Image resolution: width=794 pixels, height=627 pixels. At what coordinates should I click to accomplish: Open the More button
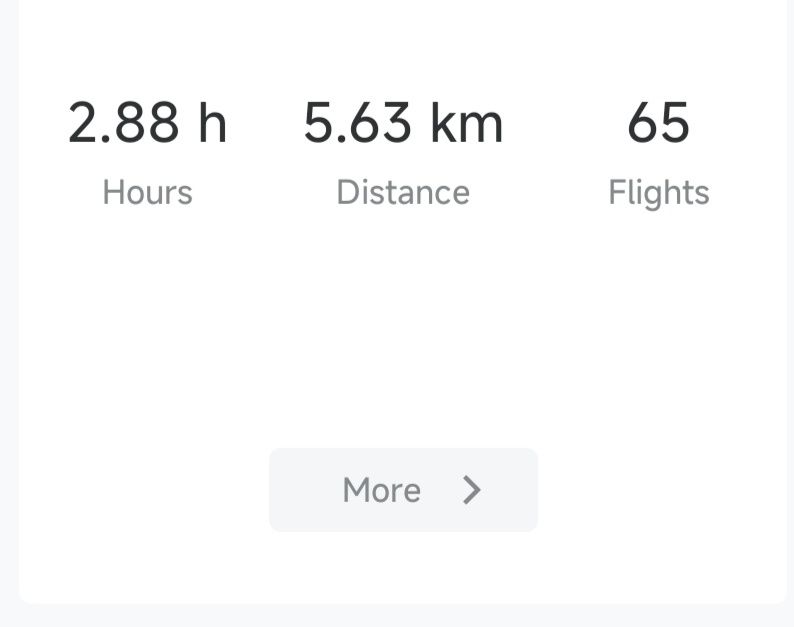click(x=403, y=490)
